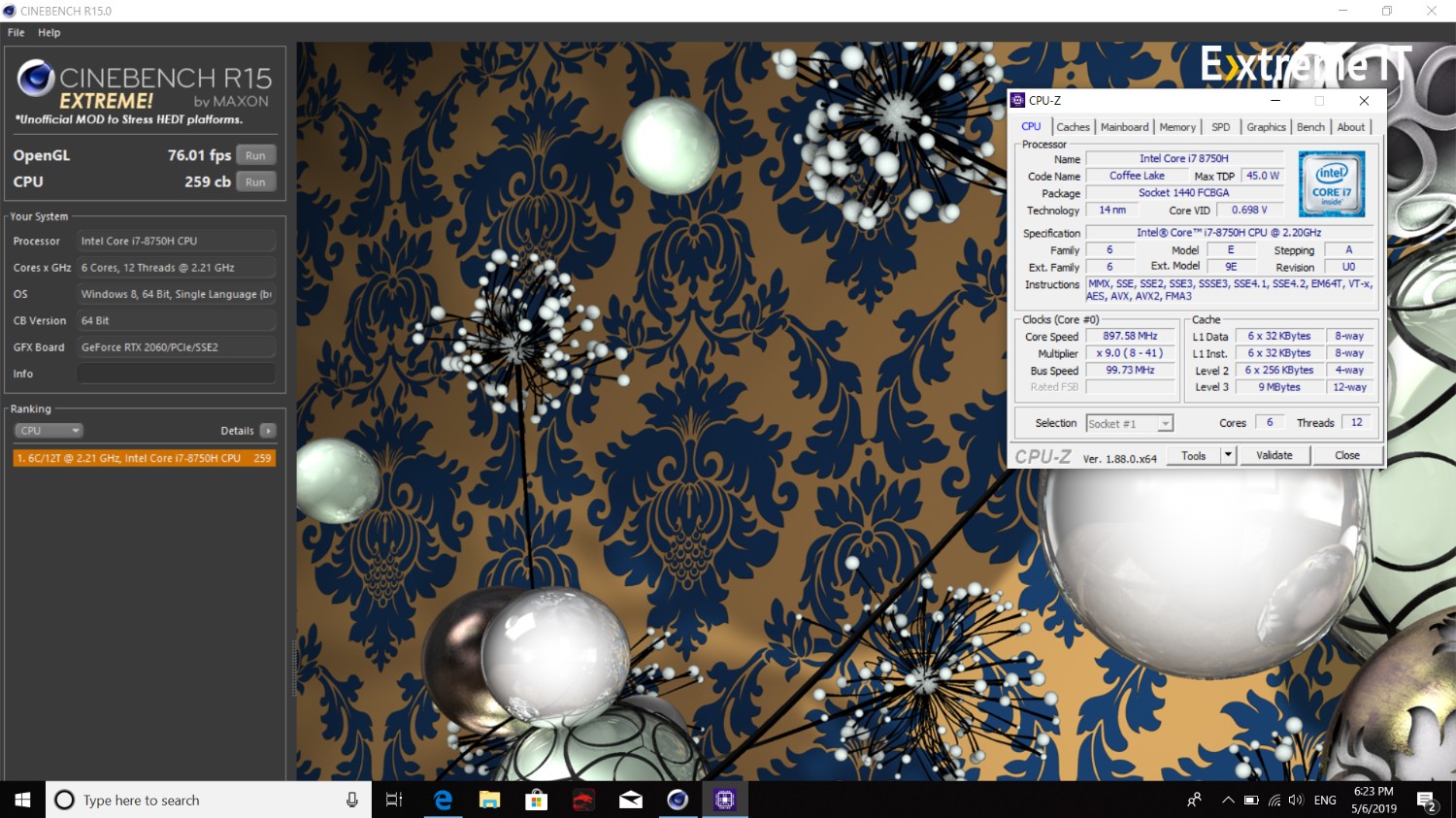Click the GFX Board GeForce RTX 2060 field
Image resolution: width=1456 pixels, height=818 pixels.
coord(176,347)
